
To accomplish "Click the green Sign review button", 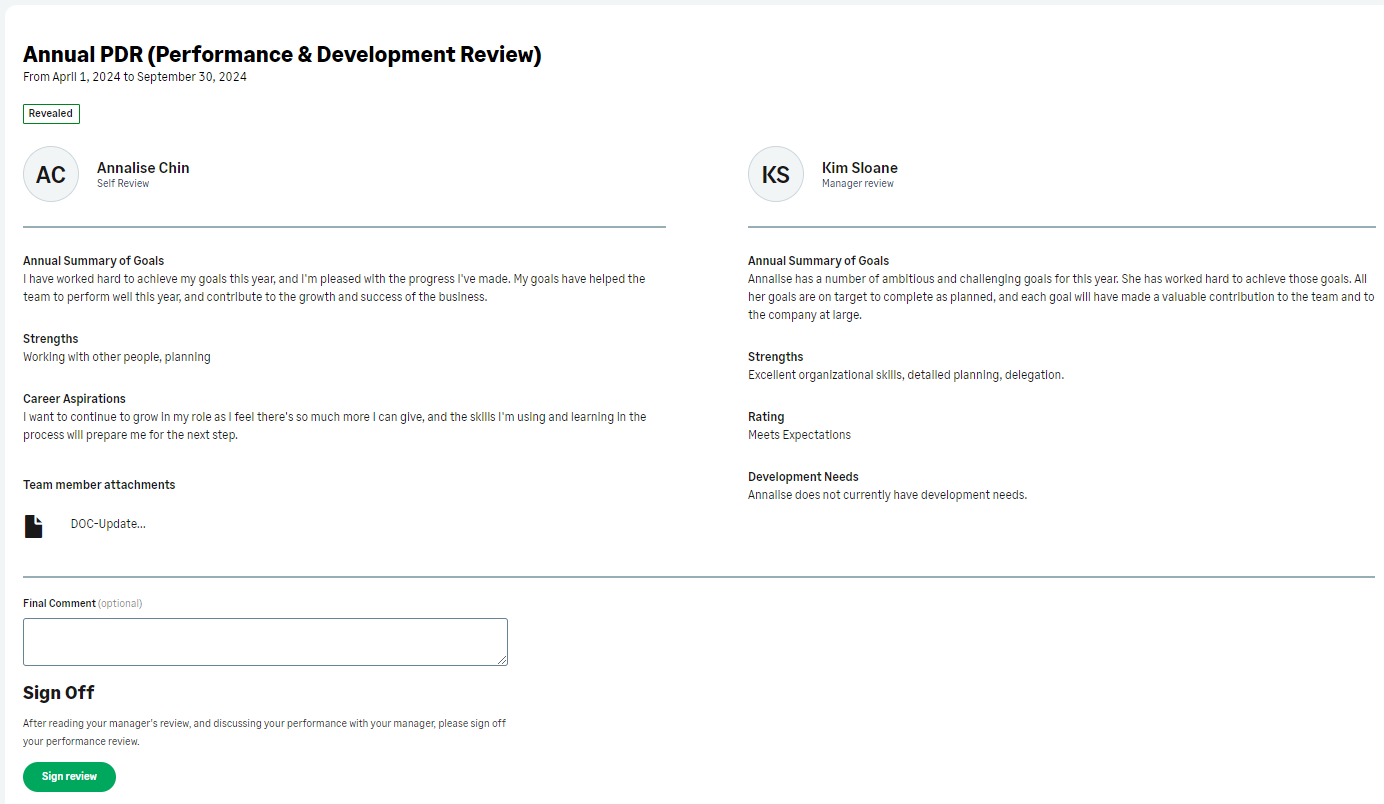I will (x=69, y=777).
